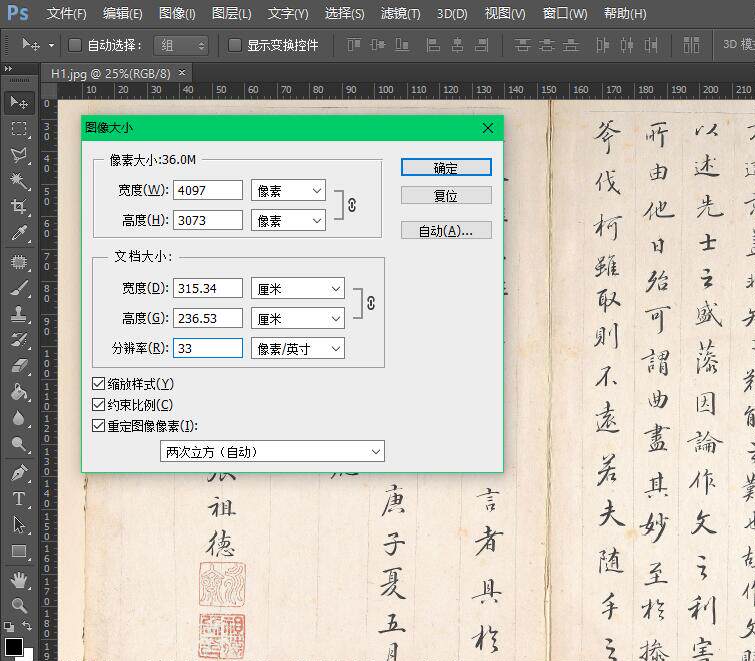Uncheck the 约束比例(C) checkbox
This screenshot has width=755, height=661.
point(98,404)
